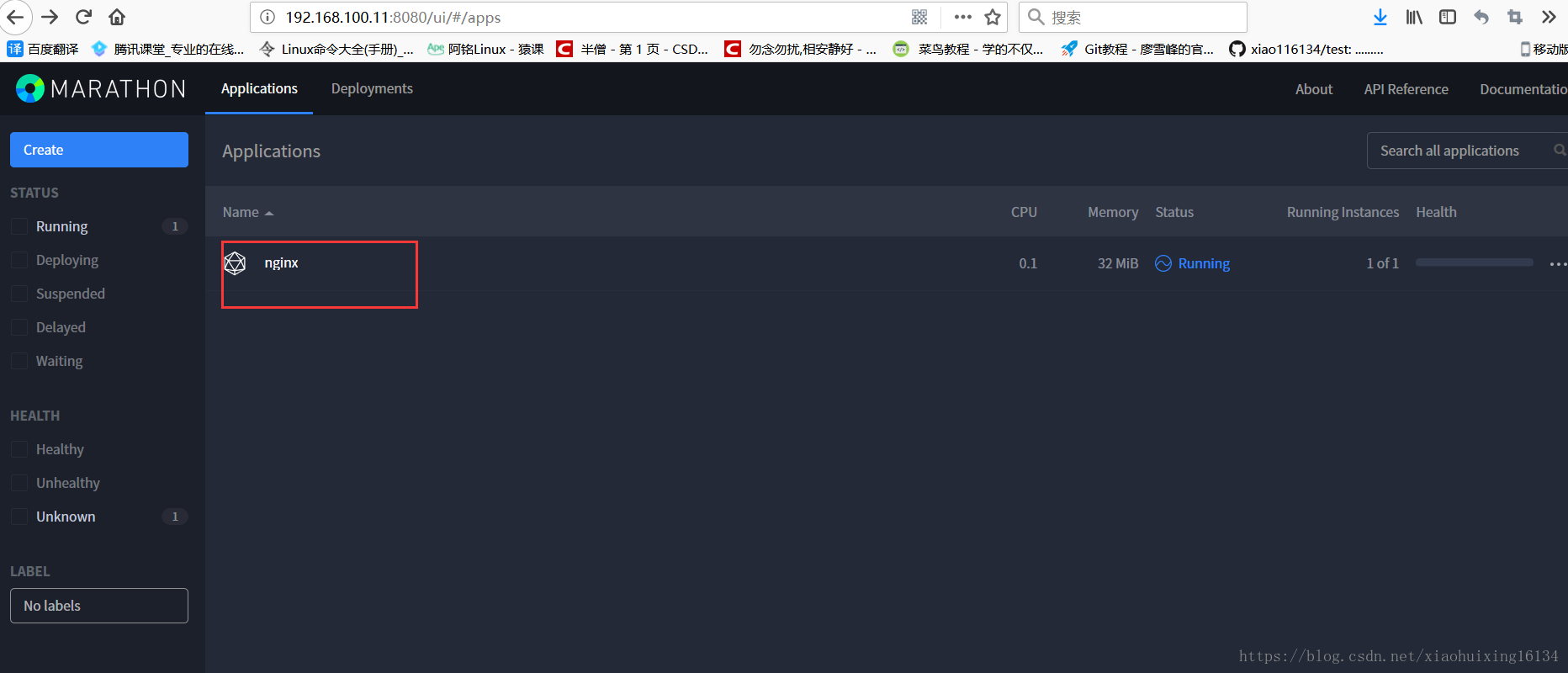
Task: Open the nginx application name
Action: [281, 262]
